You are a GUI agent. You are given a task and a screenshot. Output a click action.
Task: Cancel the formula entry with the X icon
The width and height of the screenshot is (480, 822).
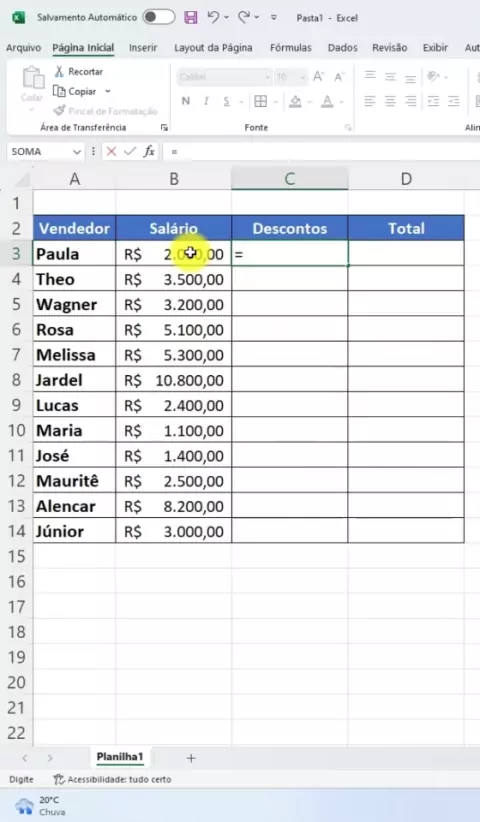point(111,152)
